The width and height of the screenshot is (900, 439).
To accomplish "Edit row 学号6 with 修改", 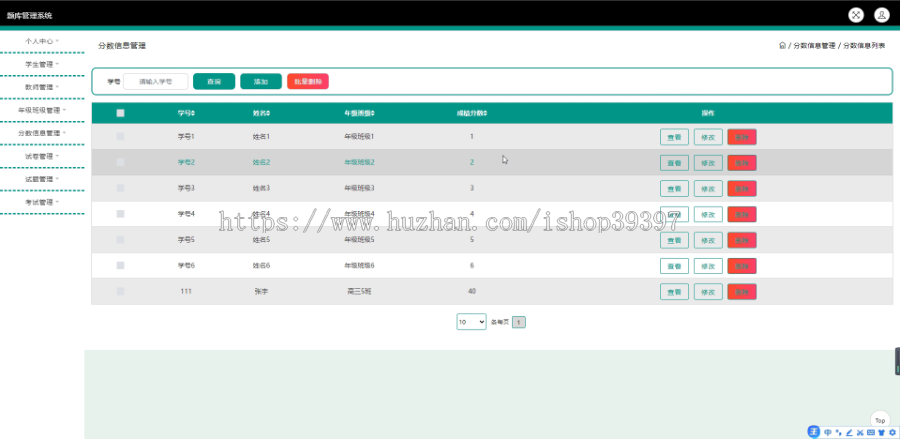I will pyautogui.click(x=708, y=266).
